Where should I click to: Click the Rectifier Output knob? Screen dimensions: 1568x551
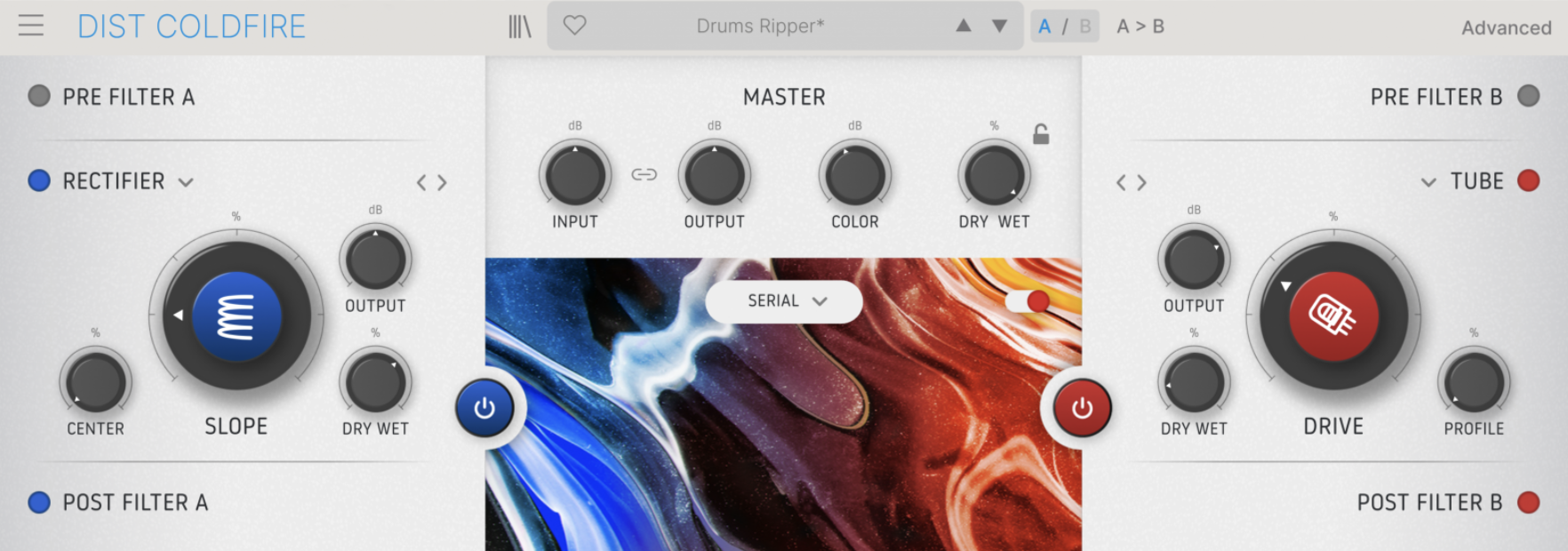(375, 260)
